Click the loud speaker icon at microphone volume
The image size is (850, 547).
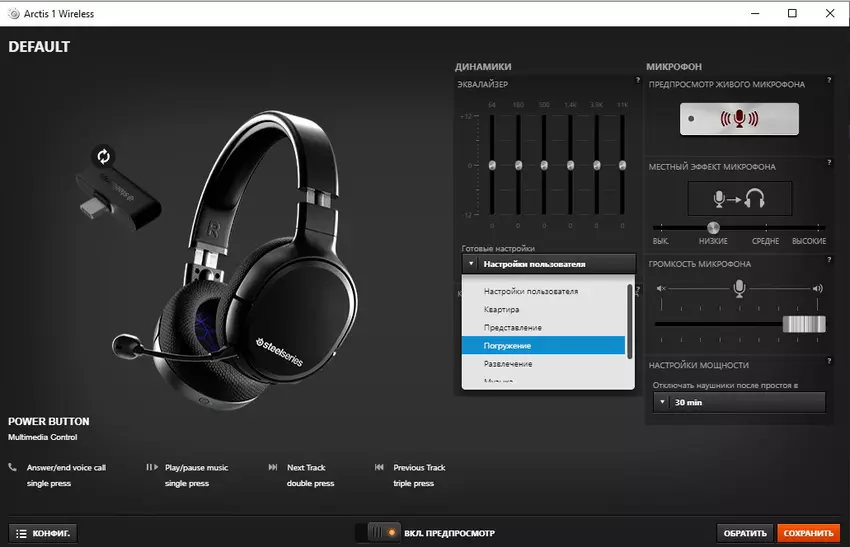pos(817,288)
